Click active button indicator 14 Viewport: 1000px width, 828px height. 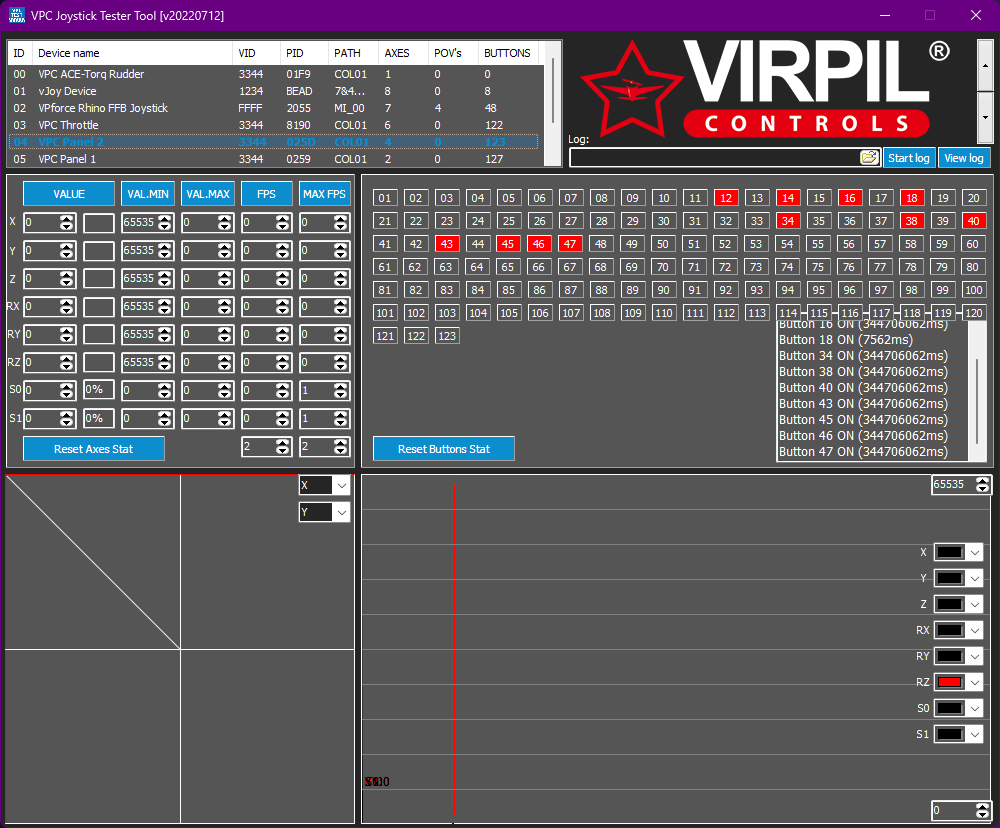(x=788, y=198)
